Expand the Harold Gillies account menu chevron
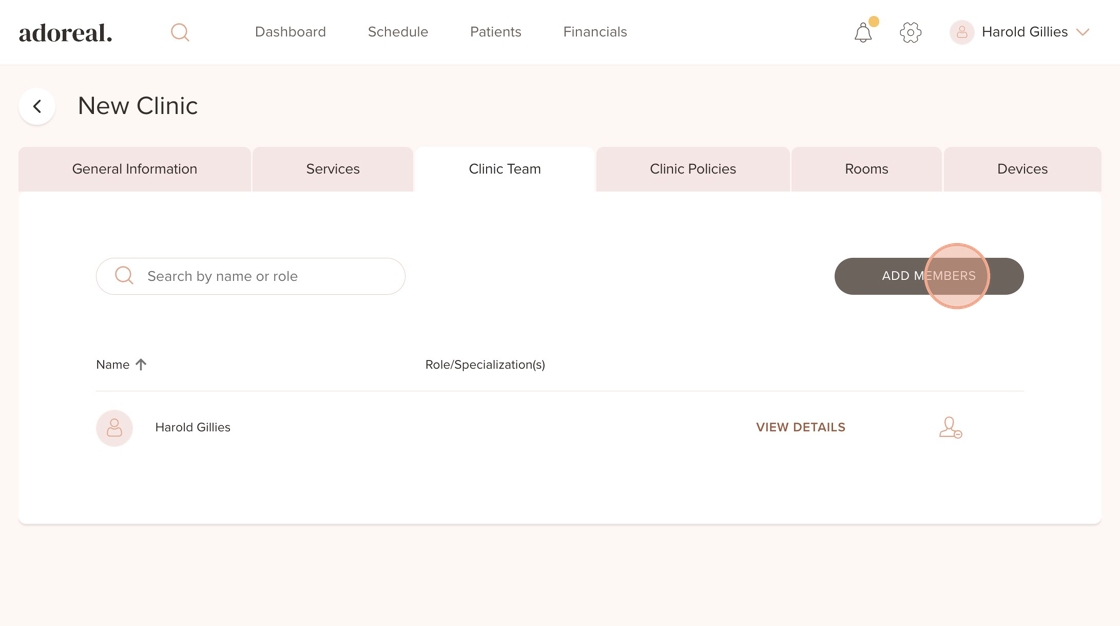The width and height of the screenshot is (1120, 626). click(1082, 32)
